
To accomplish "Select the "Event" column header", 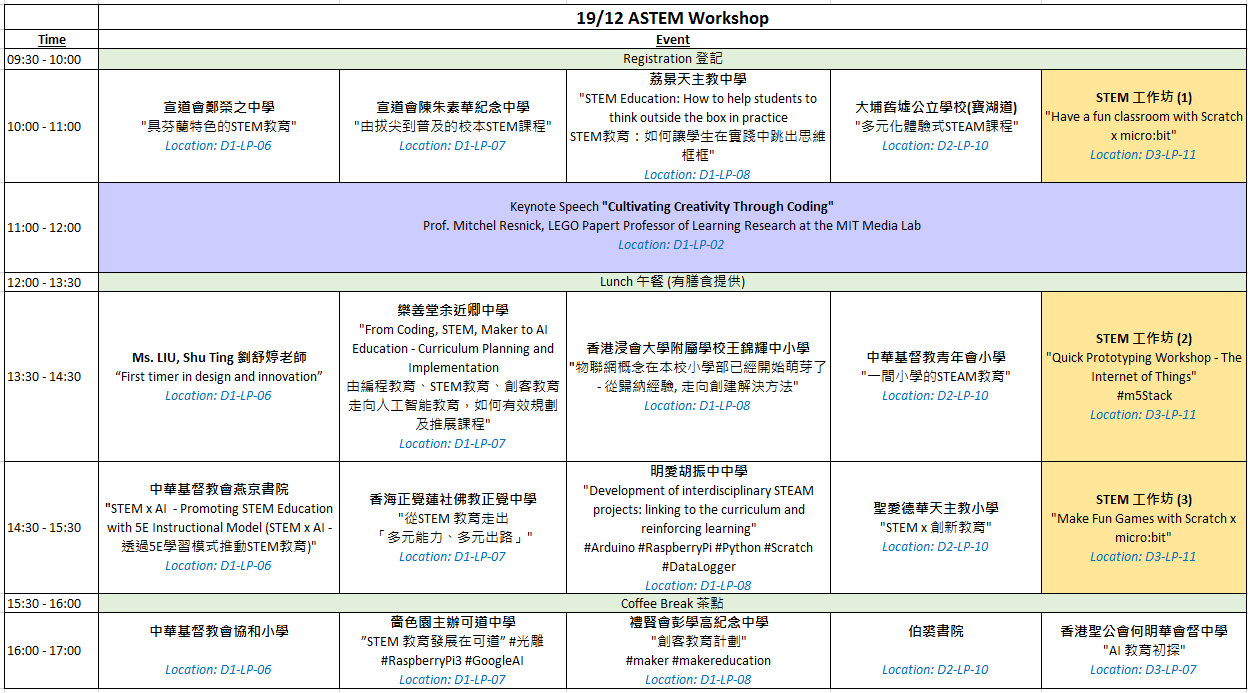I will [672, 40].
